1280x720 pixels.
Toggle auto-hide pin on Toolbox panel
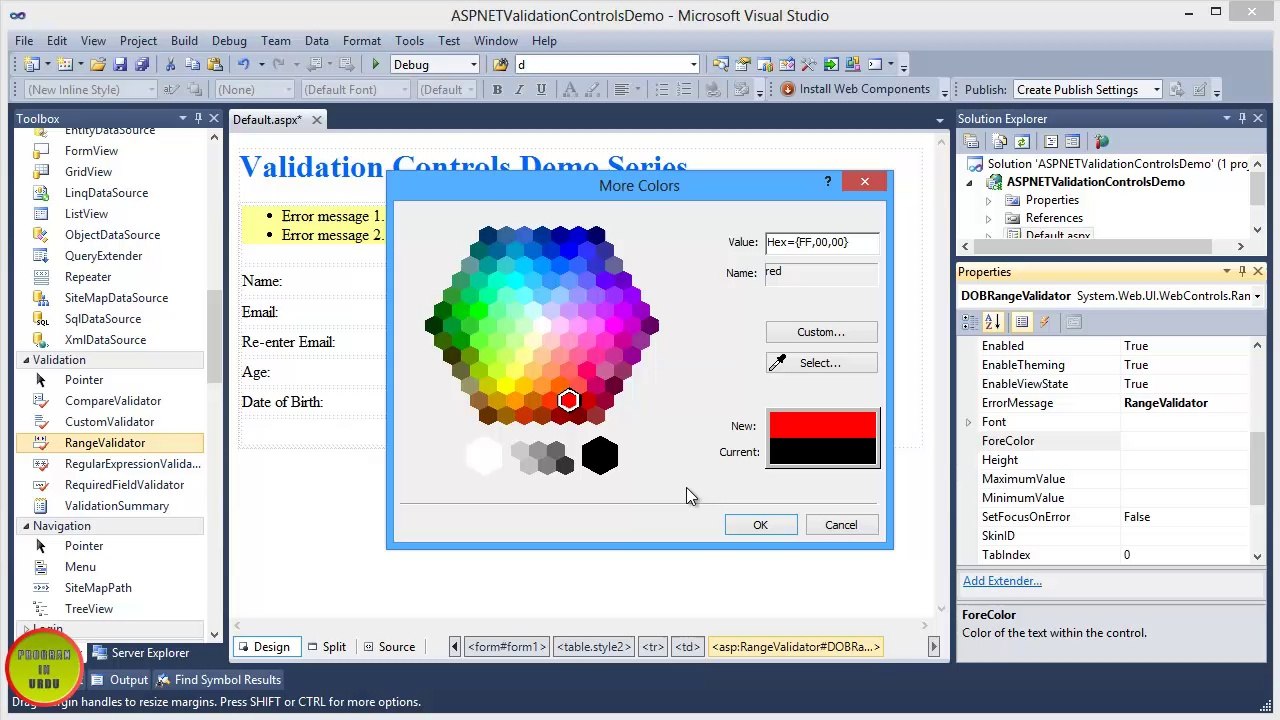[x=198, y=119]
